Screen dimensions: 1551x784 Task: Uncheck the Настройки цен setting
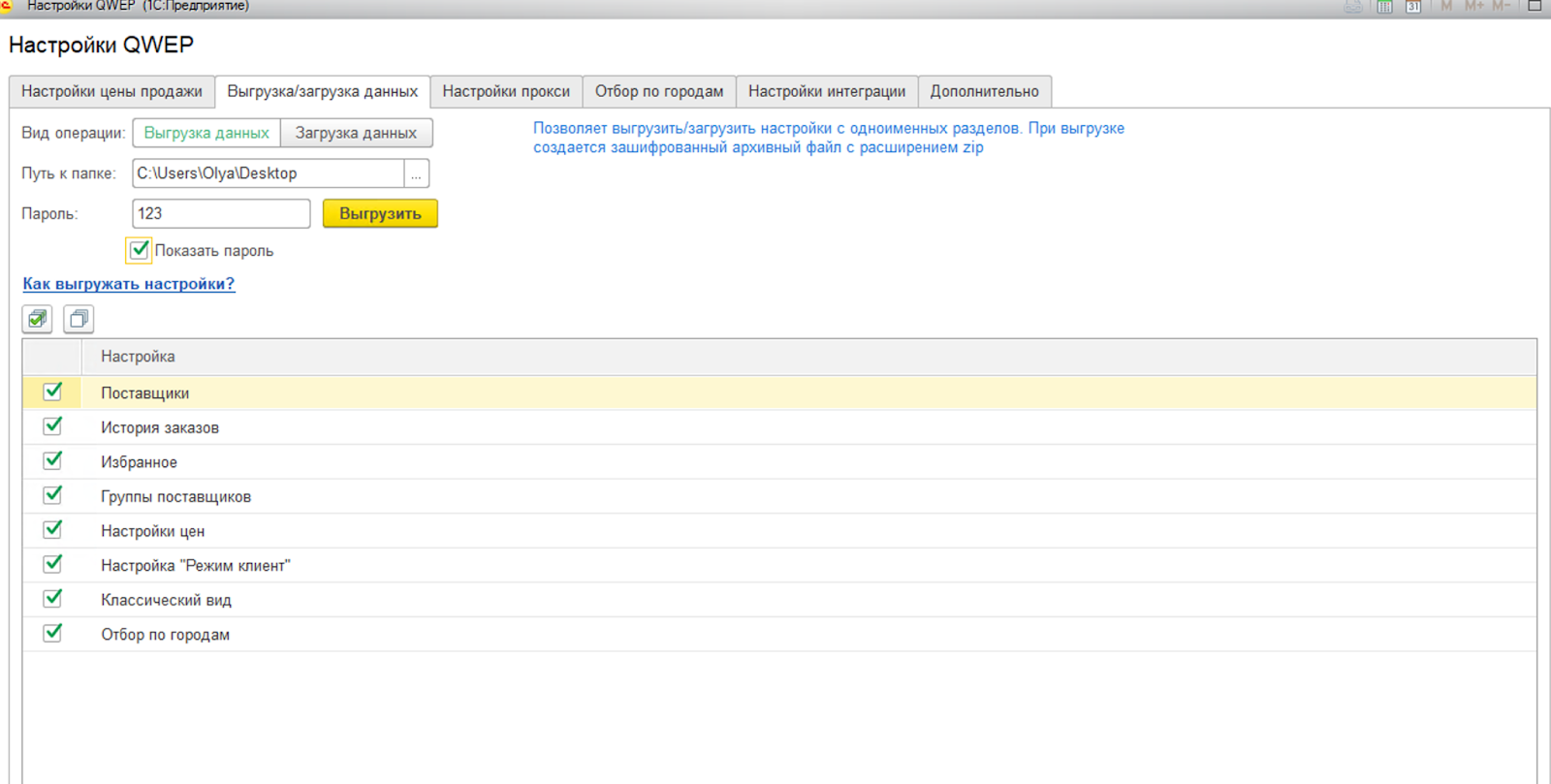click(52, 529)
